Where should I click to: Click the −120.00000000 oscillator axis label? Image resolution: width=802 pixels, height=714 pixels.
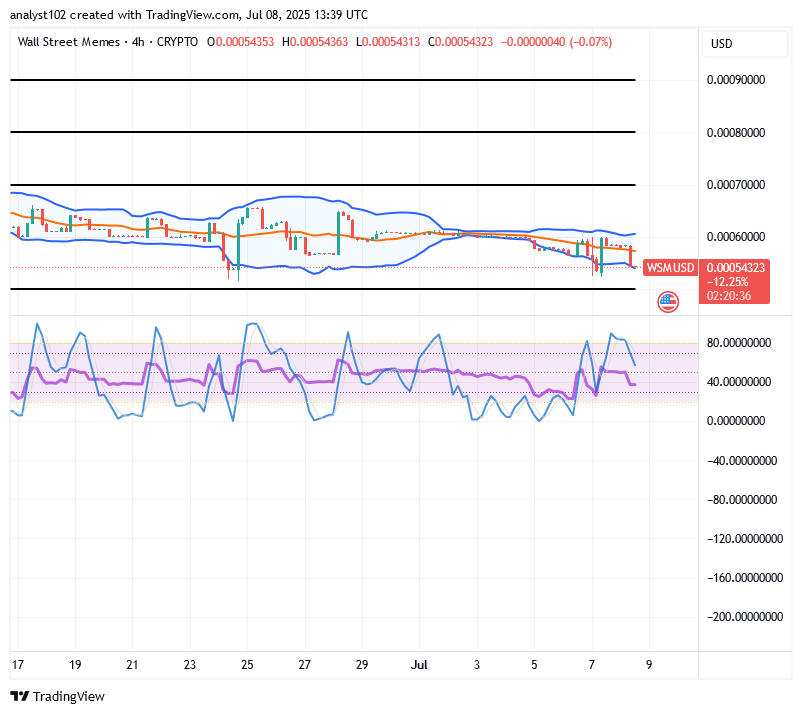coord(745,539)
